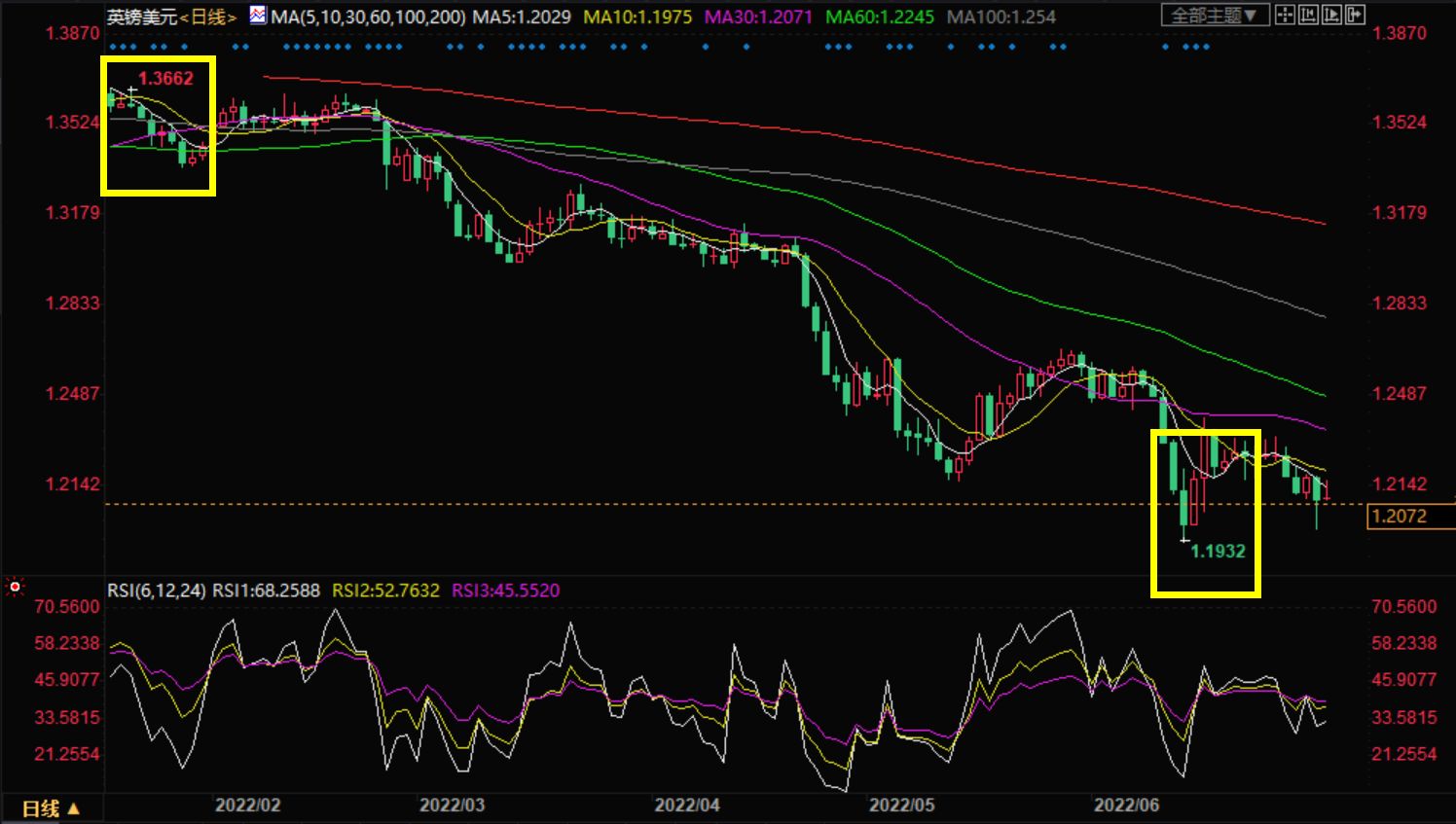Click the MA30:1.2071 magenta legend

[758, 18]
